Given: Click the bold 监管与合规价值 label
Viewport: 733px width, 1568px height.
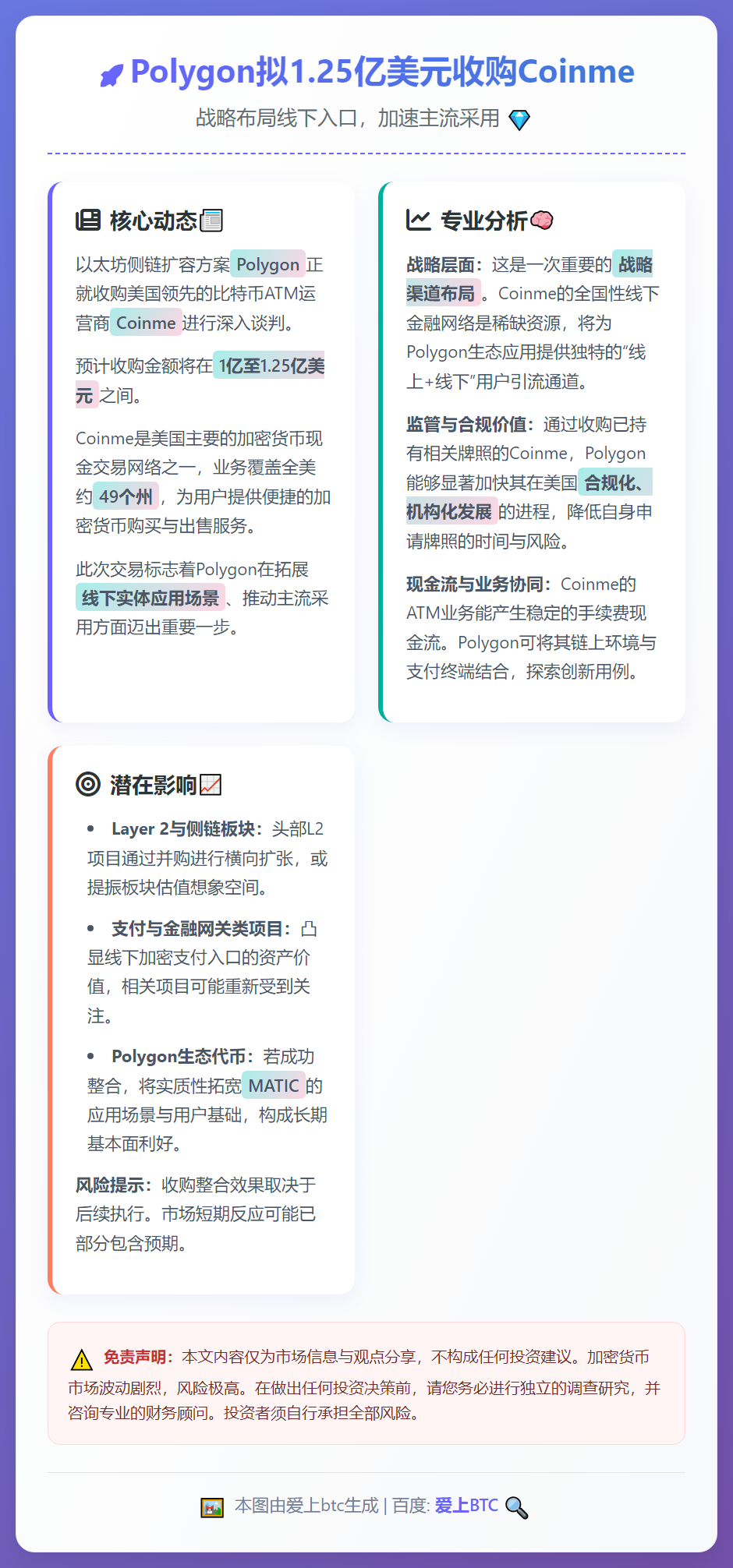Looking at the screenshot, I should [x=470, y=424].
